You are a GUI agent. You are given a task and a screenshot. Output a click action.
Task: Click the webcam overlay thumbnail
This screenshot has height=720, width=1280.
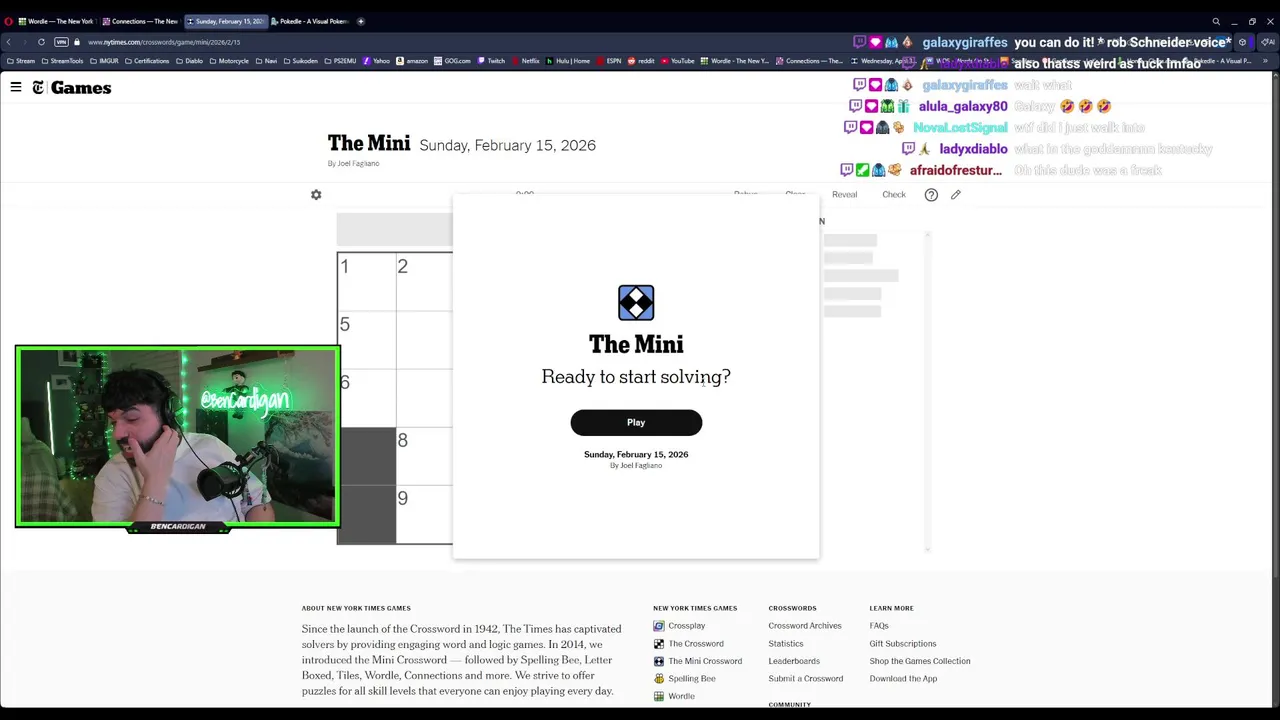coord(178,437)
